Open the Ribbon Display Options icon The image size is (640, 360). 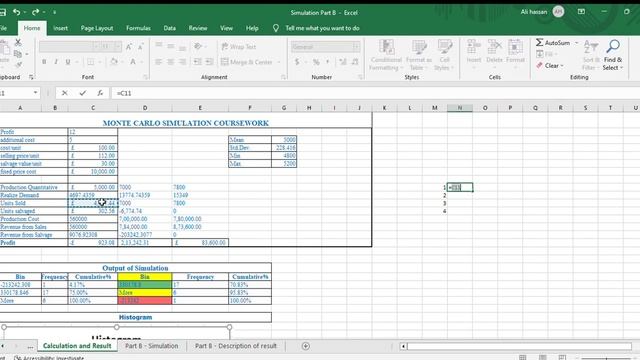581,12
